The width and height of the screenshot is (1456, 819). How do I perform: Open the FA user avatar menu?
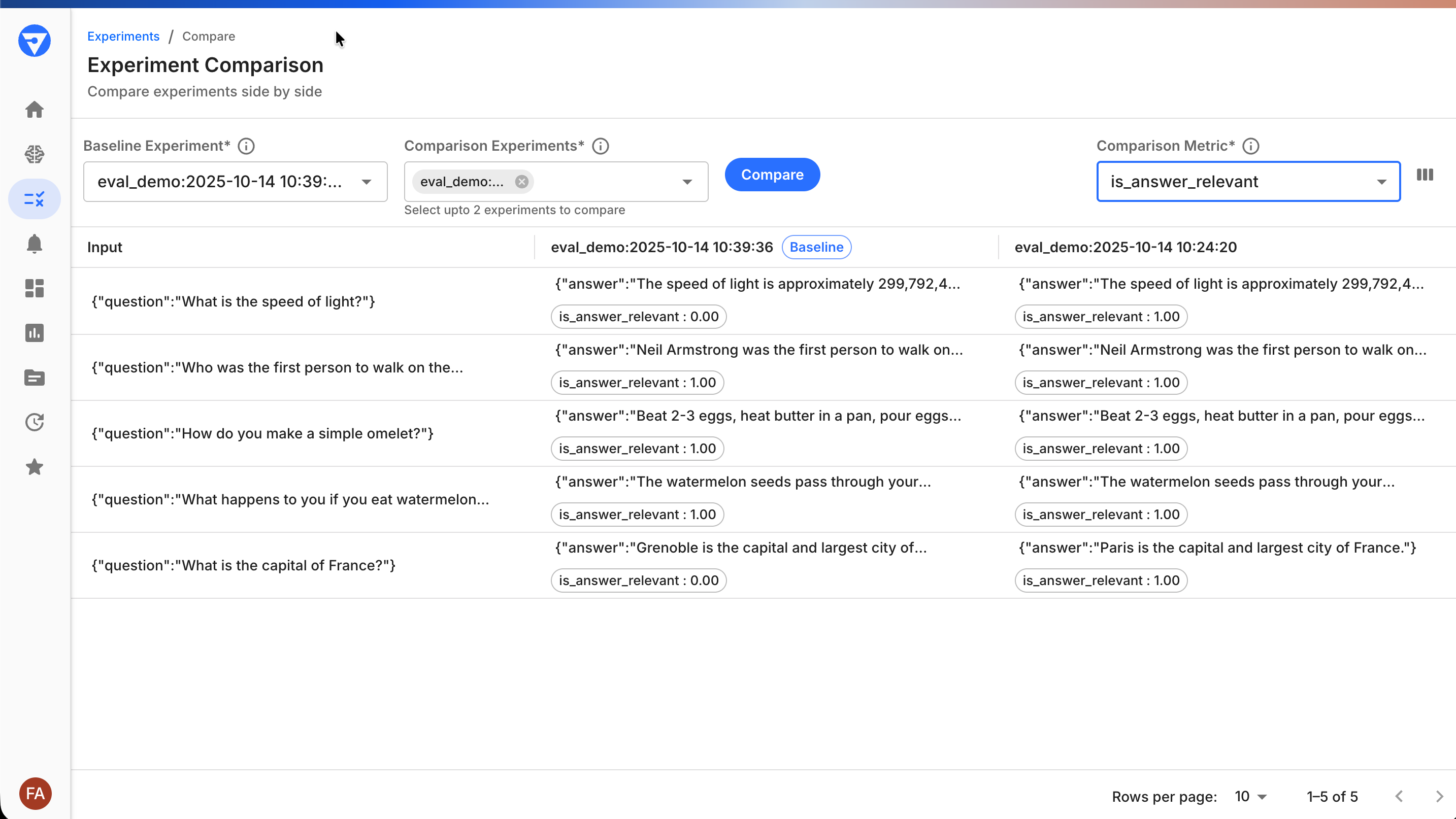tap(35, 793)
